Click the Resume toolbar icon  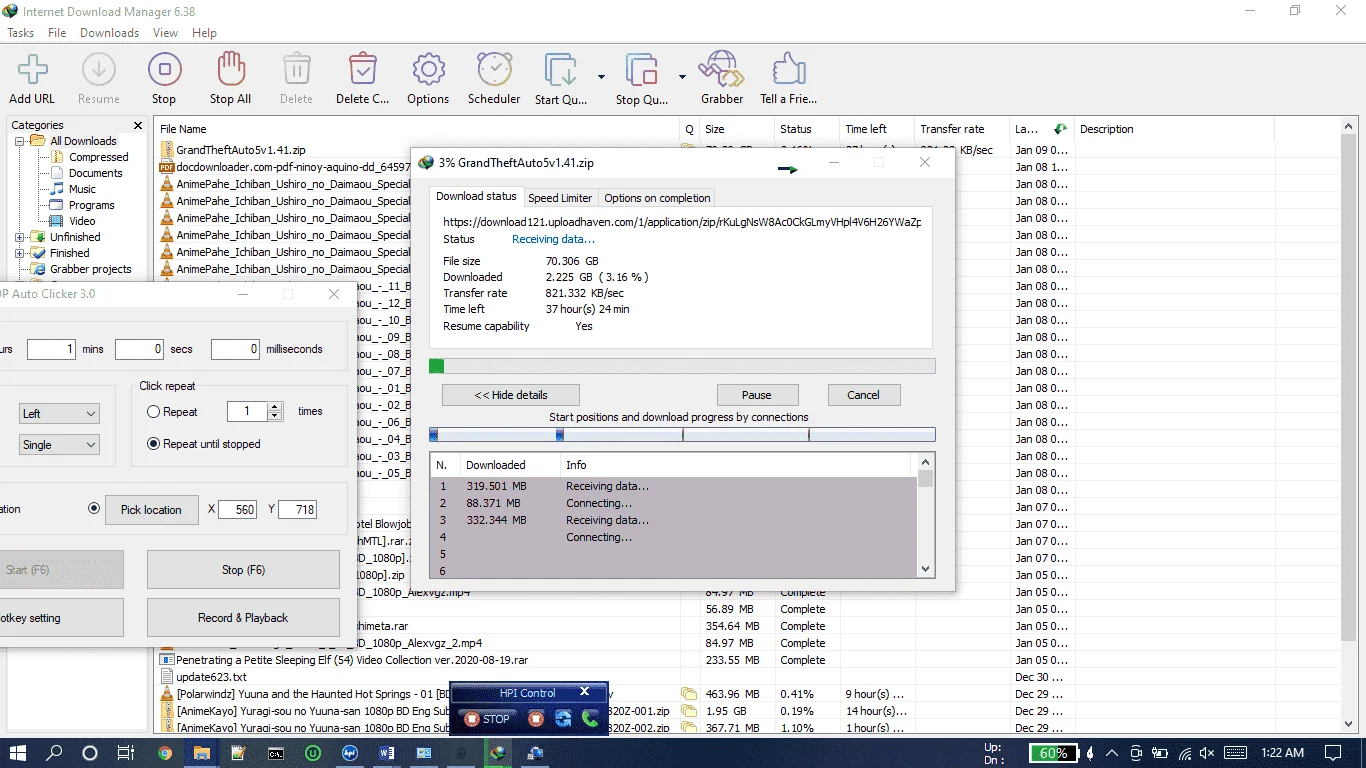click(x=98, y=70)
